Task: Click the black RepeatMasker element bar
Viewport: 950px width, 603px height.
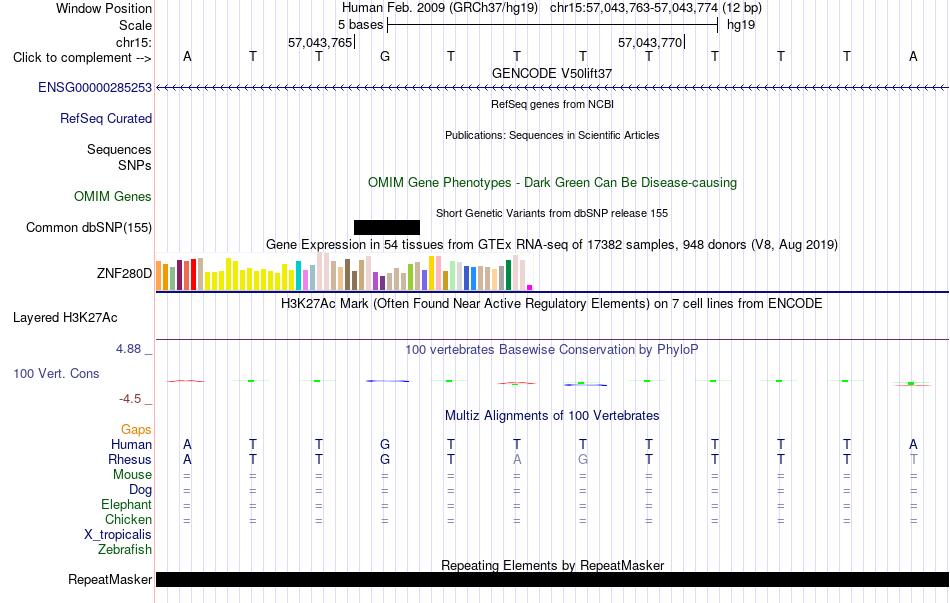Action: coord(552,579)
